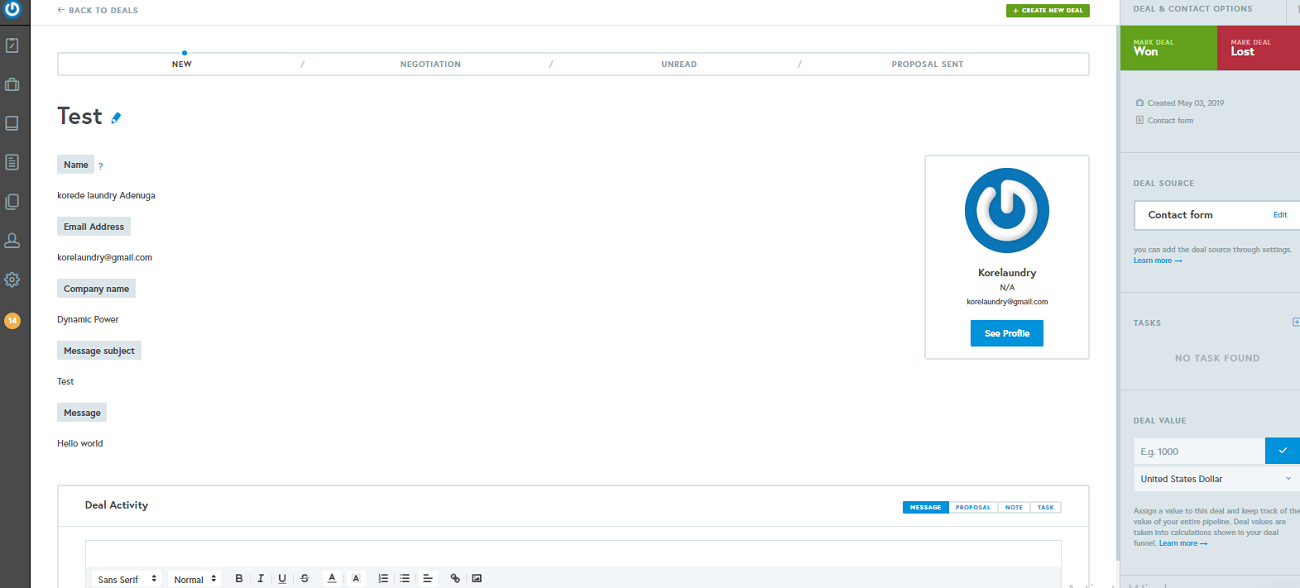Insert a link using the editor toolbar

[455, 578]
